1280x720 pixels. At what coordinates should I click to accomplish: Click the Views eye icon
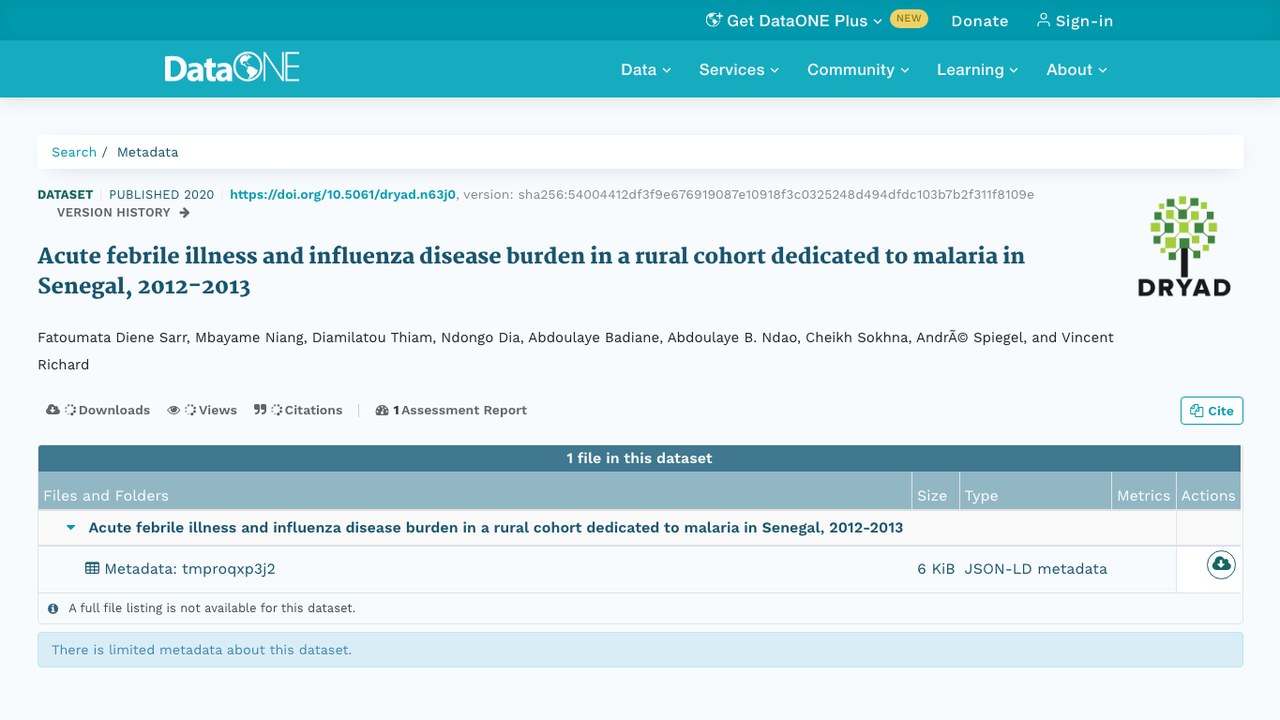click(x=174, y=410)
